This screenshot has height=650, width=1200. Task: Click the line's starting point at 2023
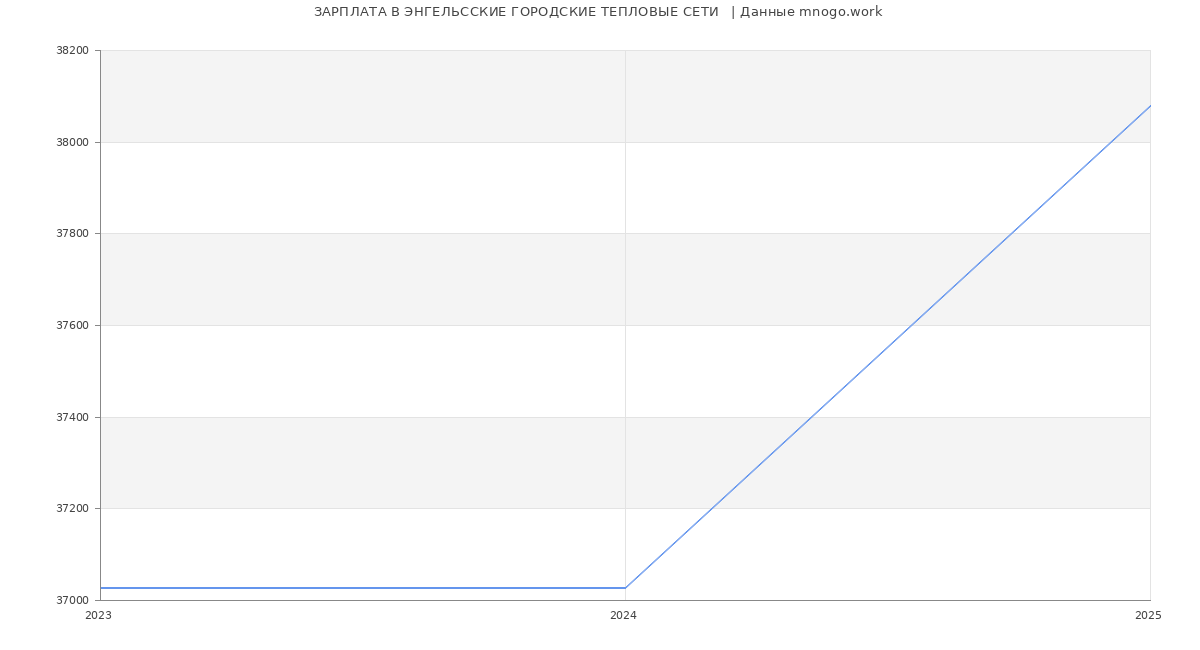(101, 588)
